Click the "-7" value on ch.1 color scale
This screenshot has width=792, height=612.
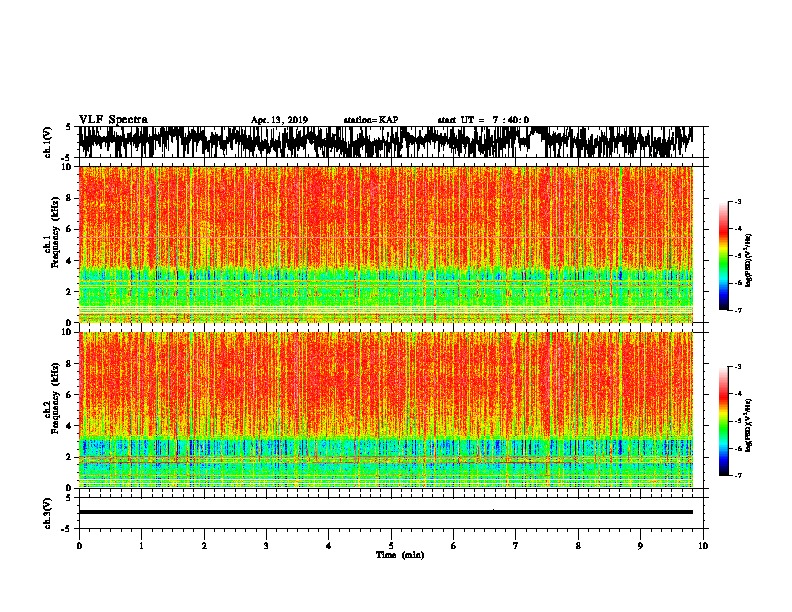coord(738,310)
